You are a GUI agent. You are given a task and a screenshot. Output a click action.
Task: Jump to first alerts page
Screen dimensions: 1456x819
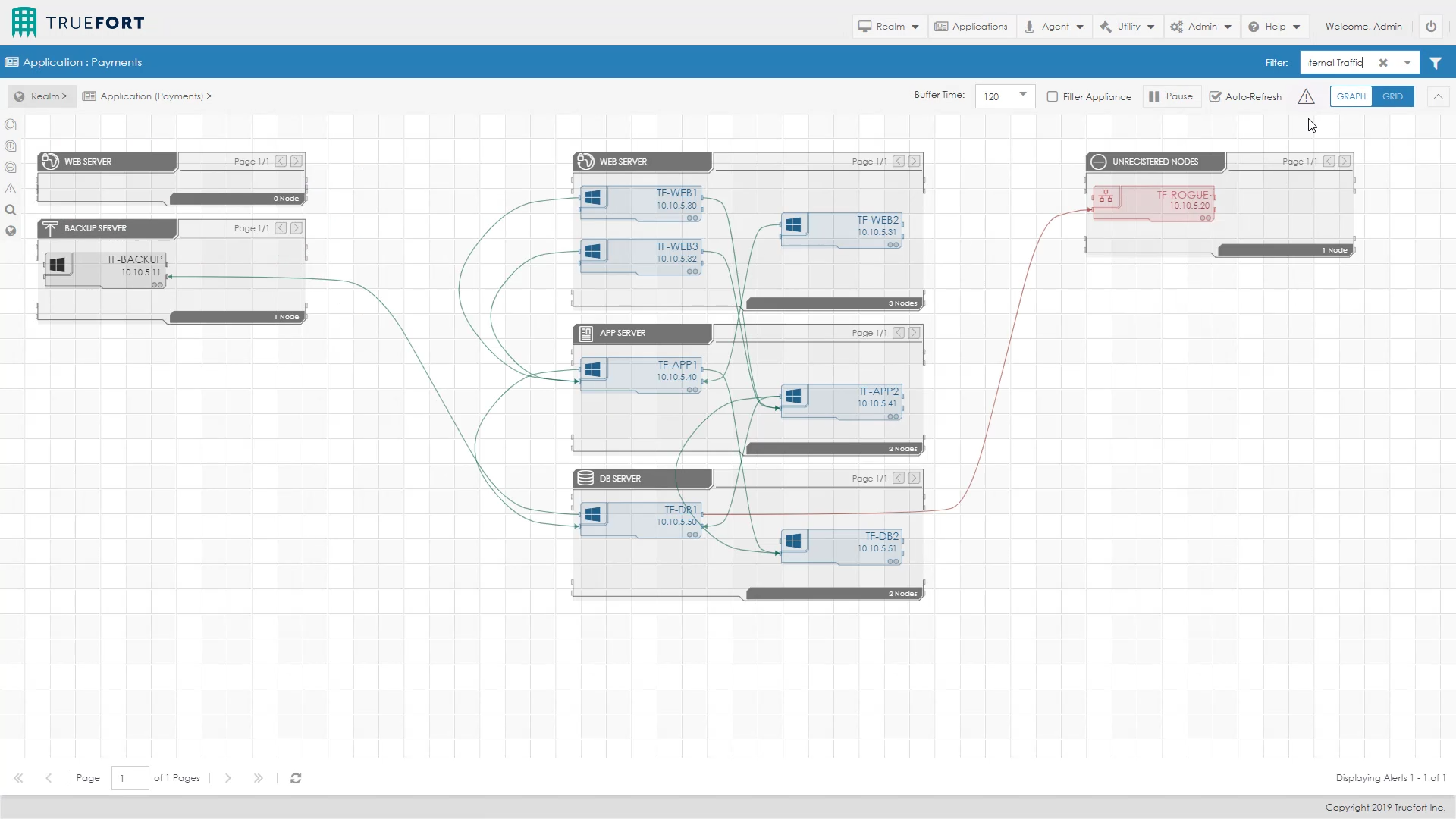[19, 778]
